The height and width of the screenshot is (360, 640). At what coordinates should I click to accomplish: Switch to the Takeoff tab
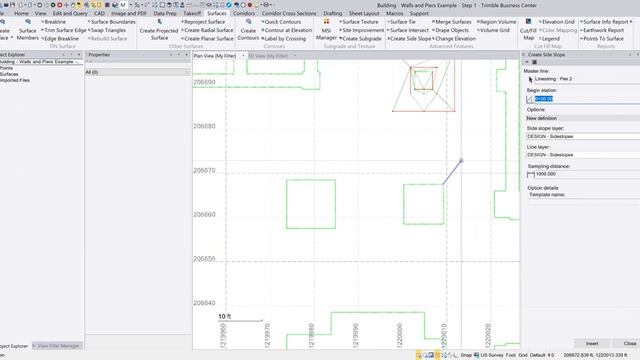(192, 13)
